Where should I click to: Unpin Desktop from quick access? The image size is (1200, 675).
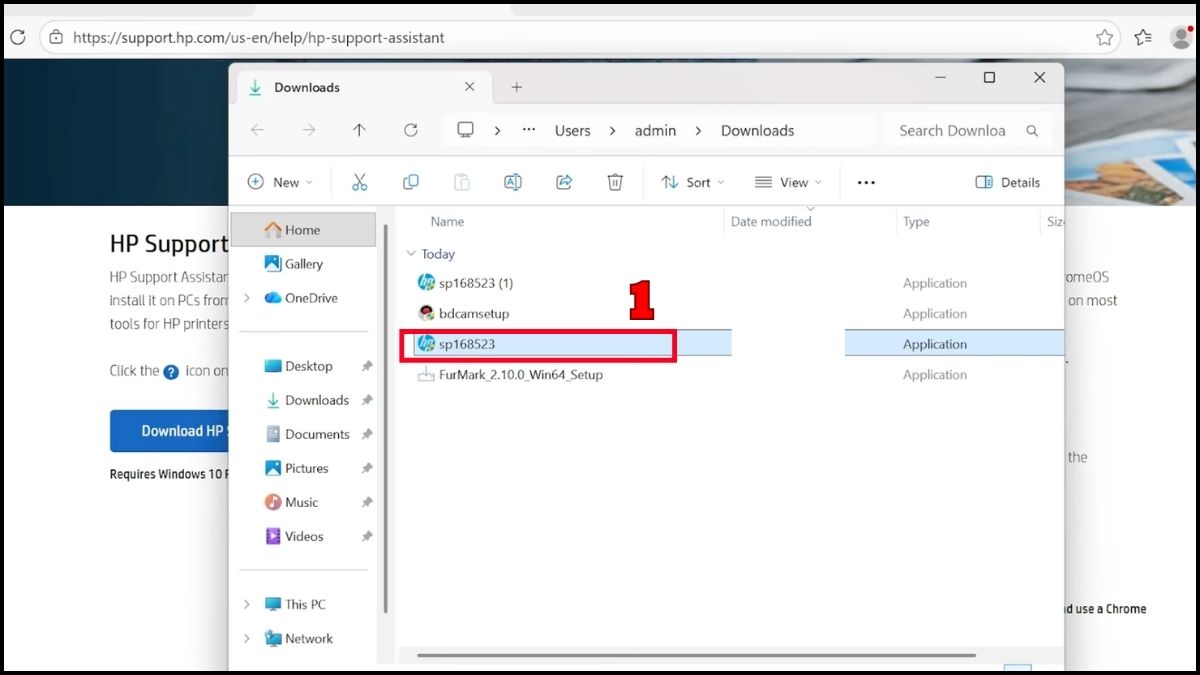(x=367, y=366)
